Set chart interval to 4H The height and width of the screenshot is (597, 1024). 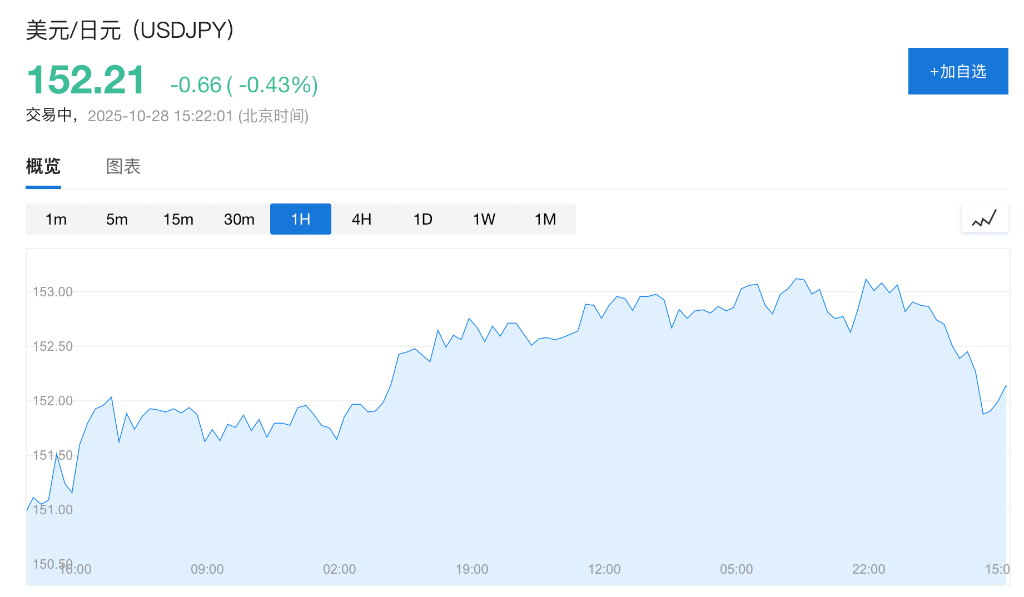(x=361, y=219)
